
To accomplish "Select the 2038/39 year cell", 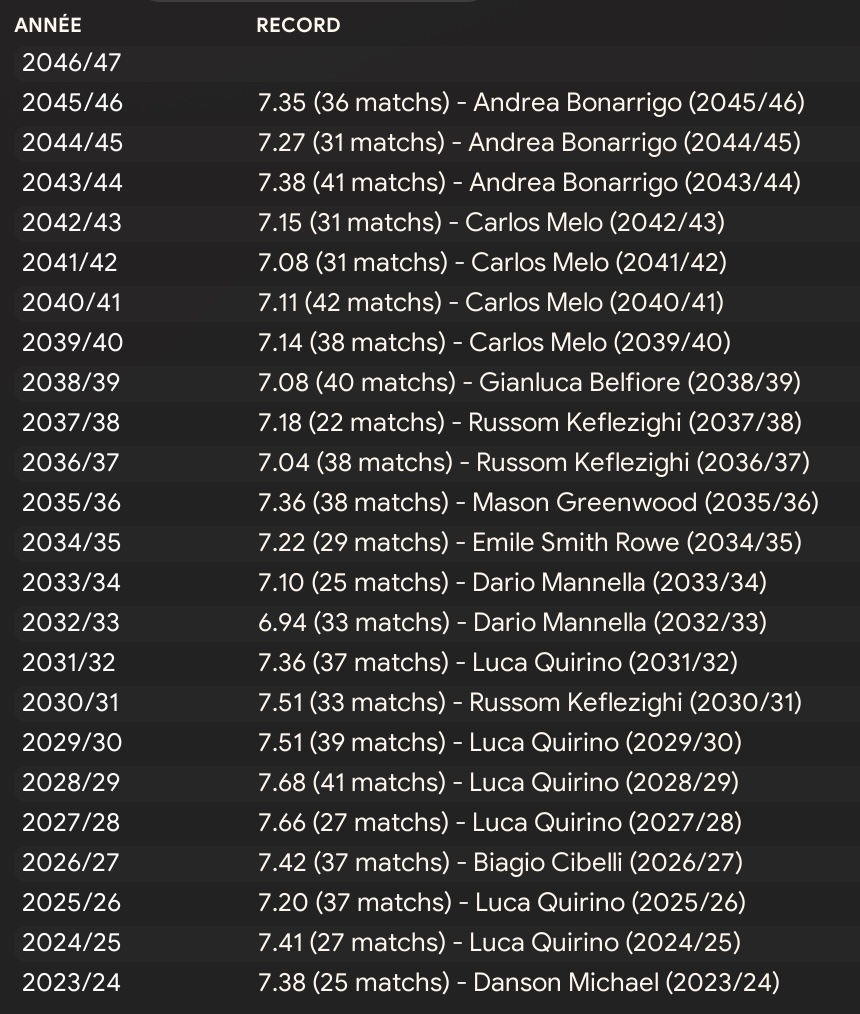I will [70, 383].
